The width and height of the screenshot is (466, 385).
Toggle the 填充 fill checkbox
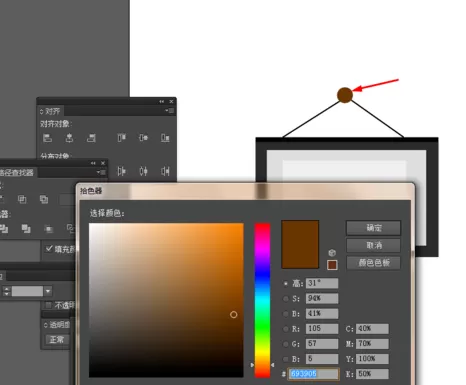point(49,248)
